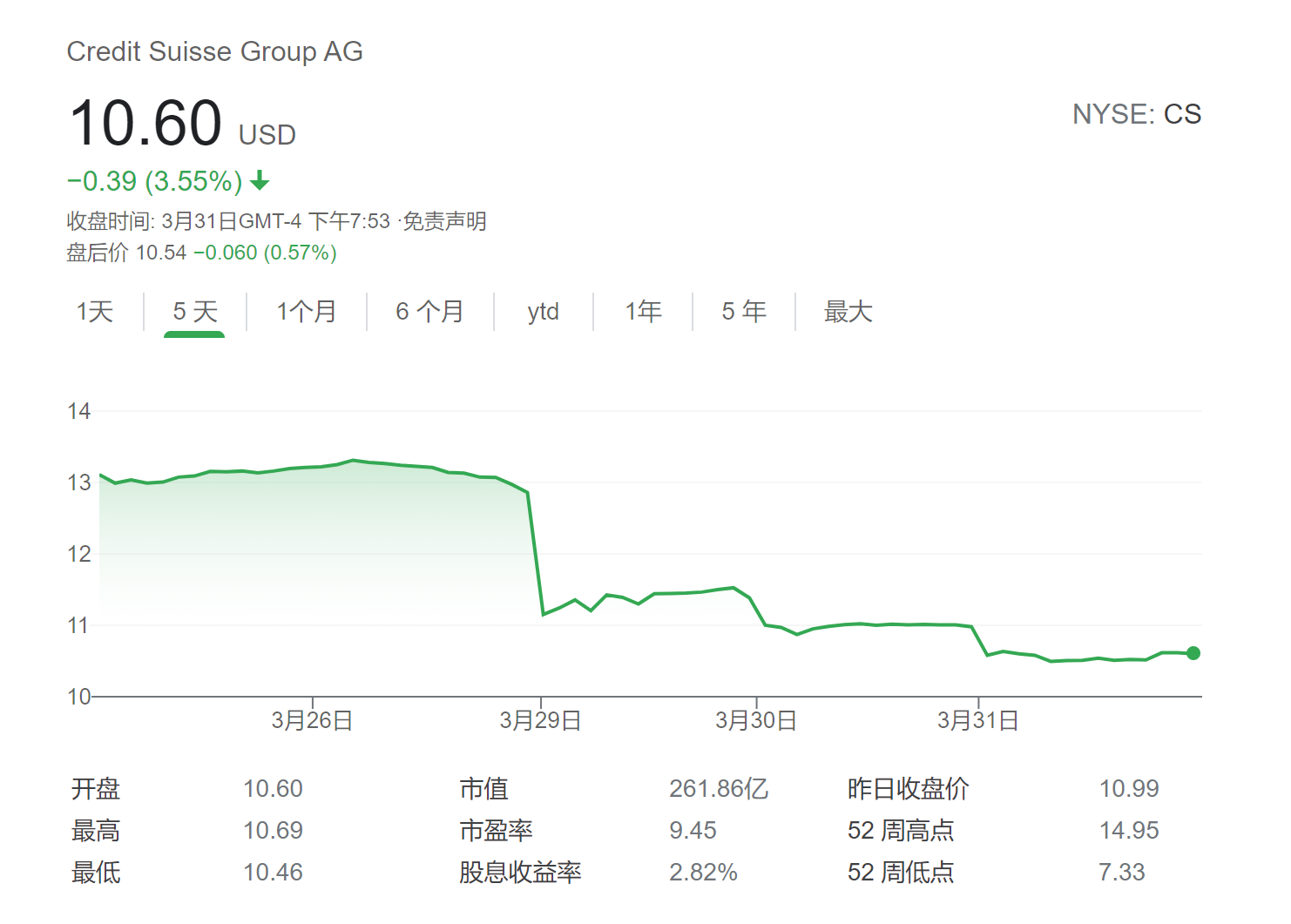Click the Credit Suisse Group AG title
The height and width of the screenshot is (924, 1291).
(214, 51)
